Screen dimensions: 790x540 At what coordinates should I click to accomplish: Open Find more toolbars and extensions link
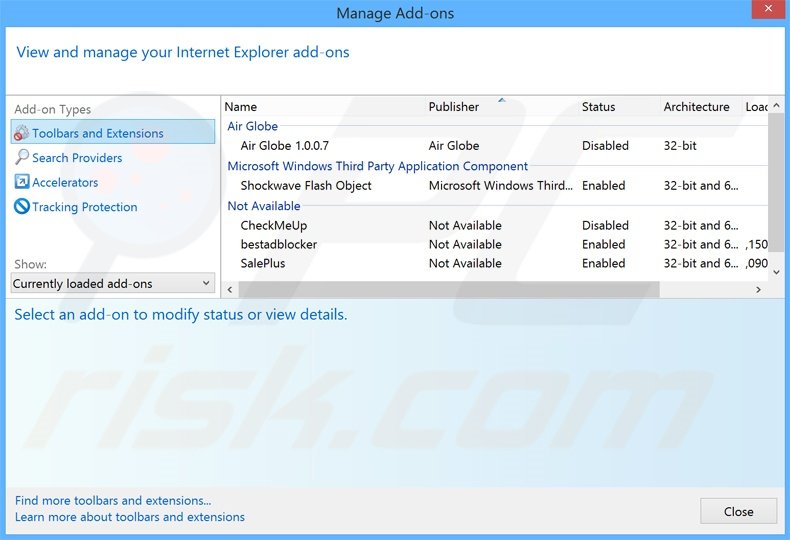pos(113,500)
